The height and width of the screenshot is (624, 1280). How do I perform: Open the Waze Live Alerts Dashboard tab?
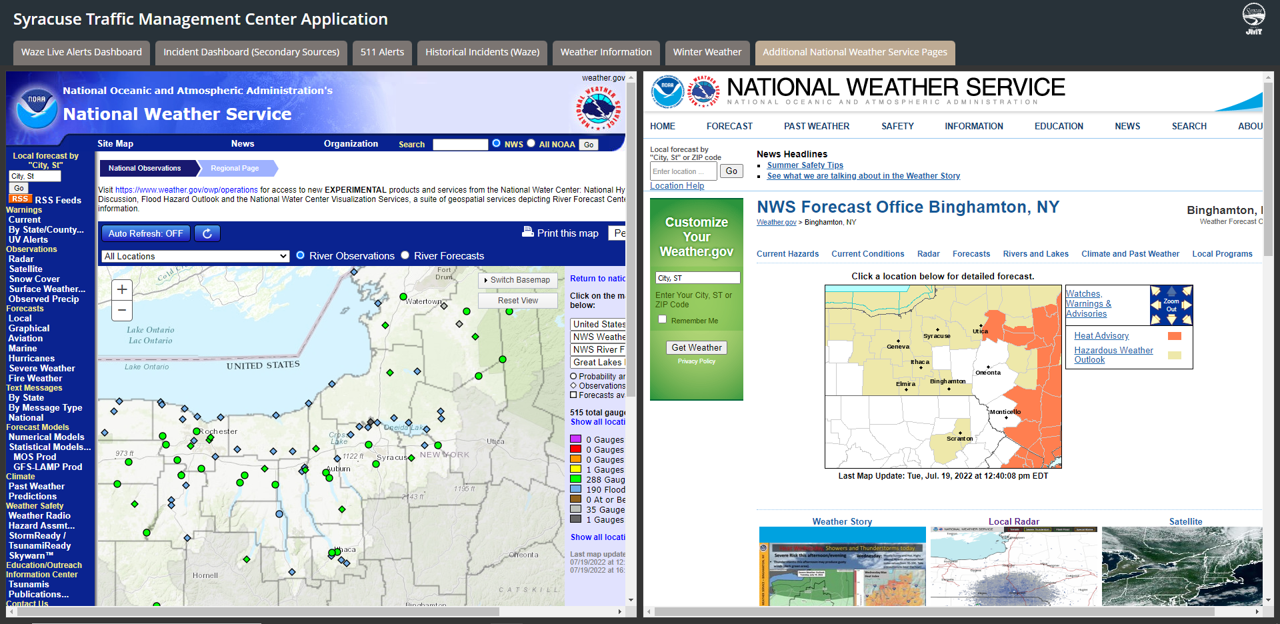tap(82, 52)
